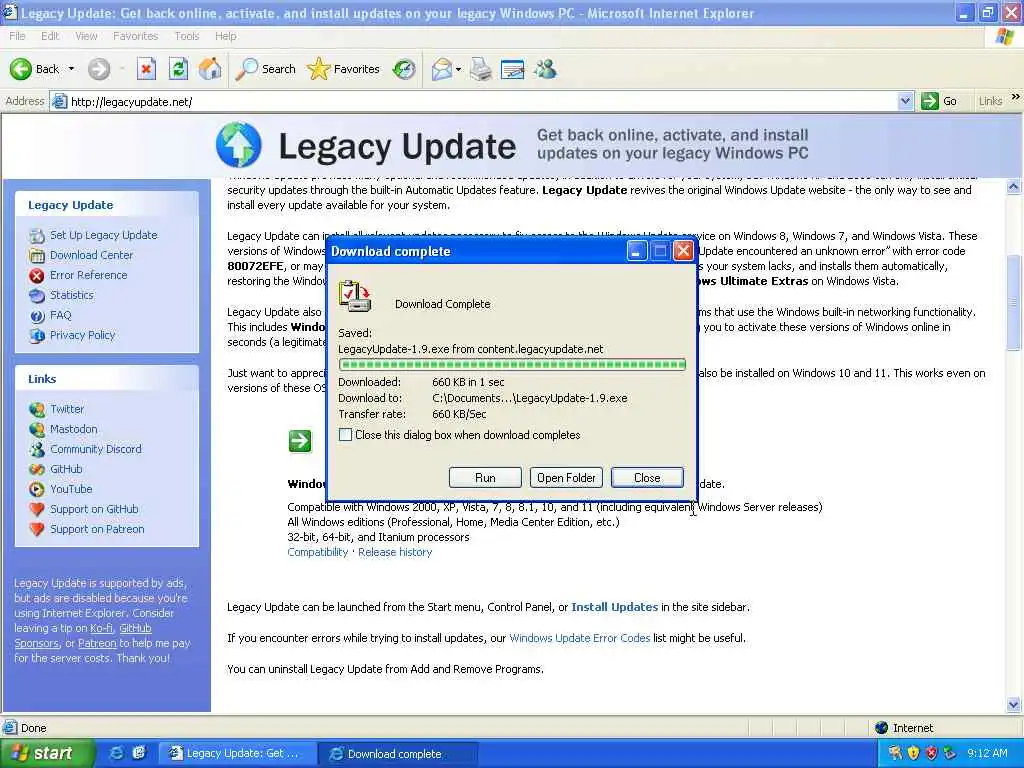Image resolution: width=1024 pixels, height=768 pixels.
Task: Open the Favorites menu
Action: 135,36
